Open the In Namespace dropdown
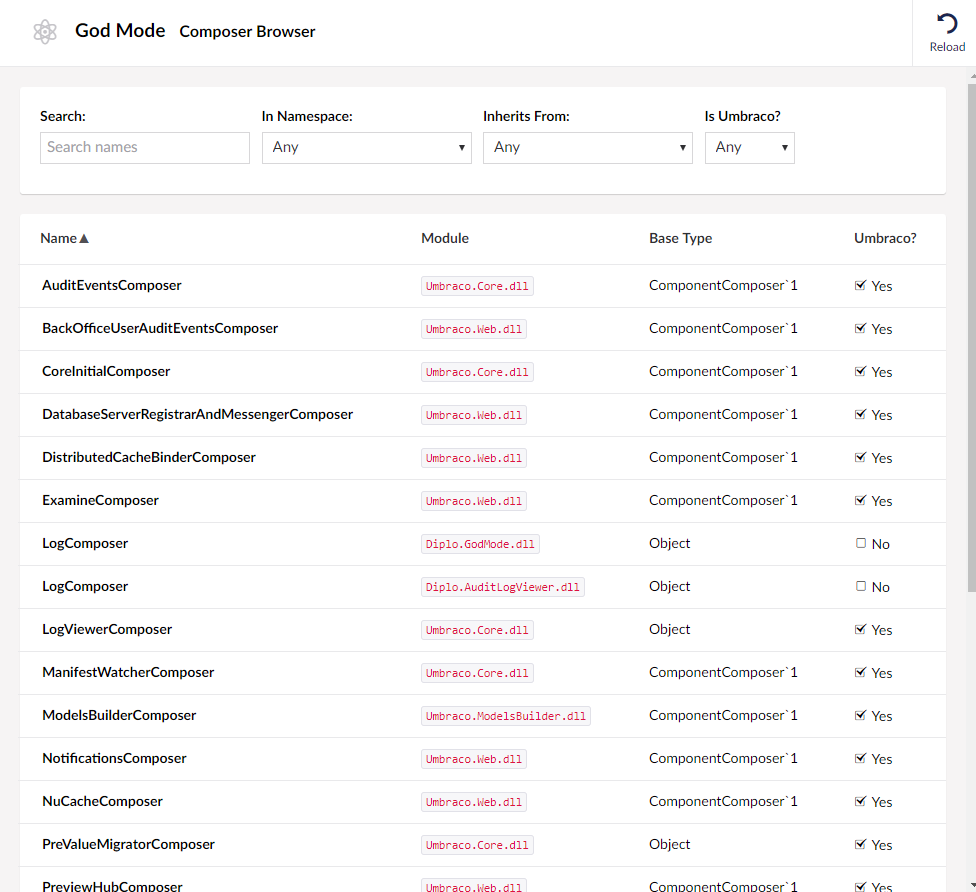Viewport: 976px width, 892px height. [367, 148]
